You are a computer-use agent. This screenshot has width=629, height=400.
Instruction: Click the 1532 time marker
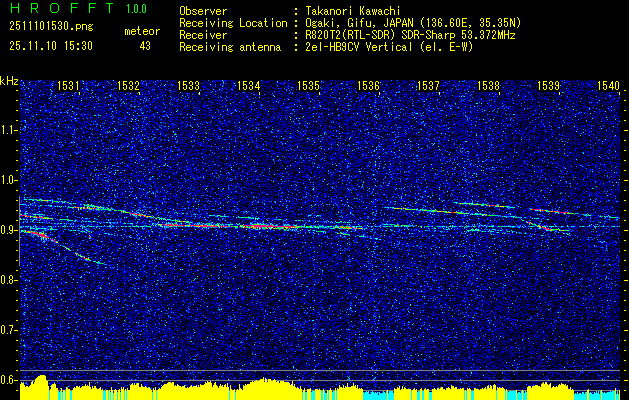[128, 85]
